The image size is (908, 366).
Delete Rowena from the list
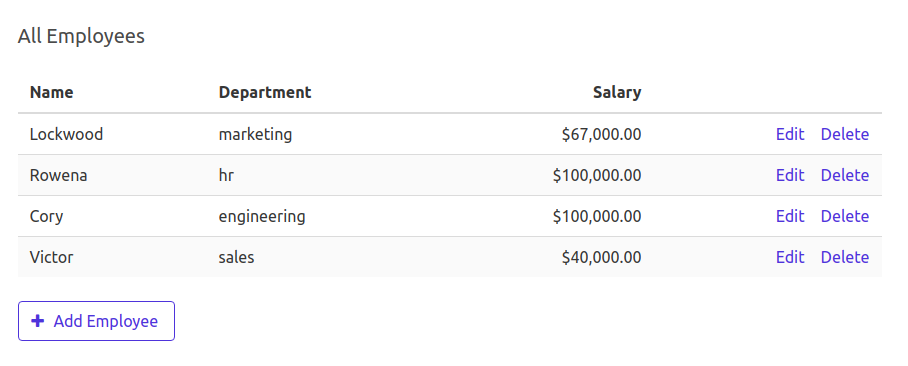tap(845, 175)
